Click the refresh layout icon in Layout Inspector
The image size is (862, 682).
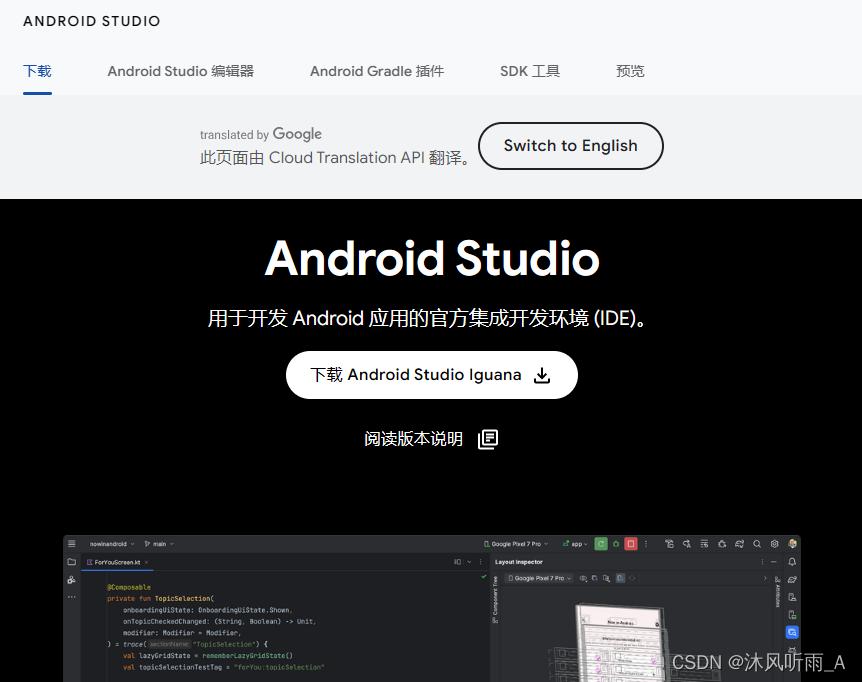coord(632,578)
